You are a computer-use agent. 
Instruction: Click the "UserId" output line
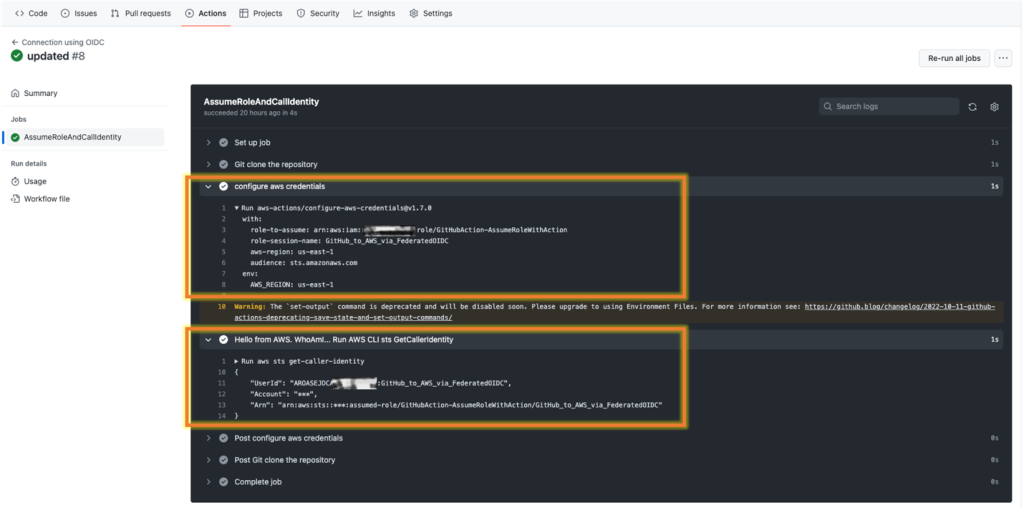pyautogui.click(x=381, y=383)
